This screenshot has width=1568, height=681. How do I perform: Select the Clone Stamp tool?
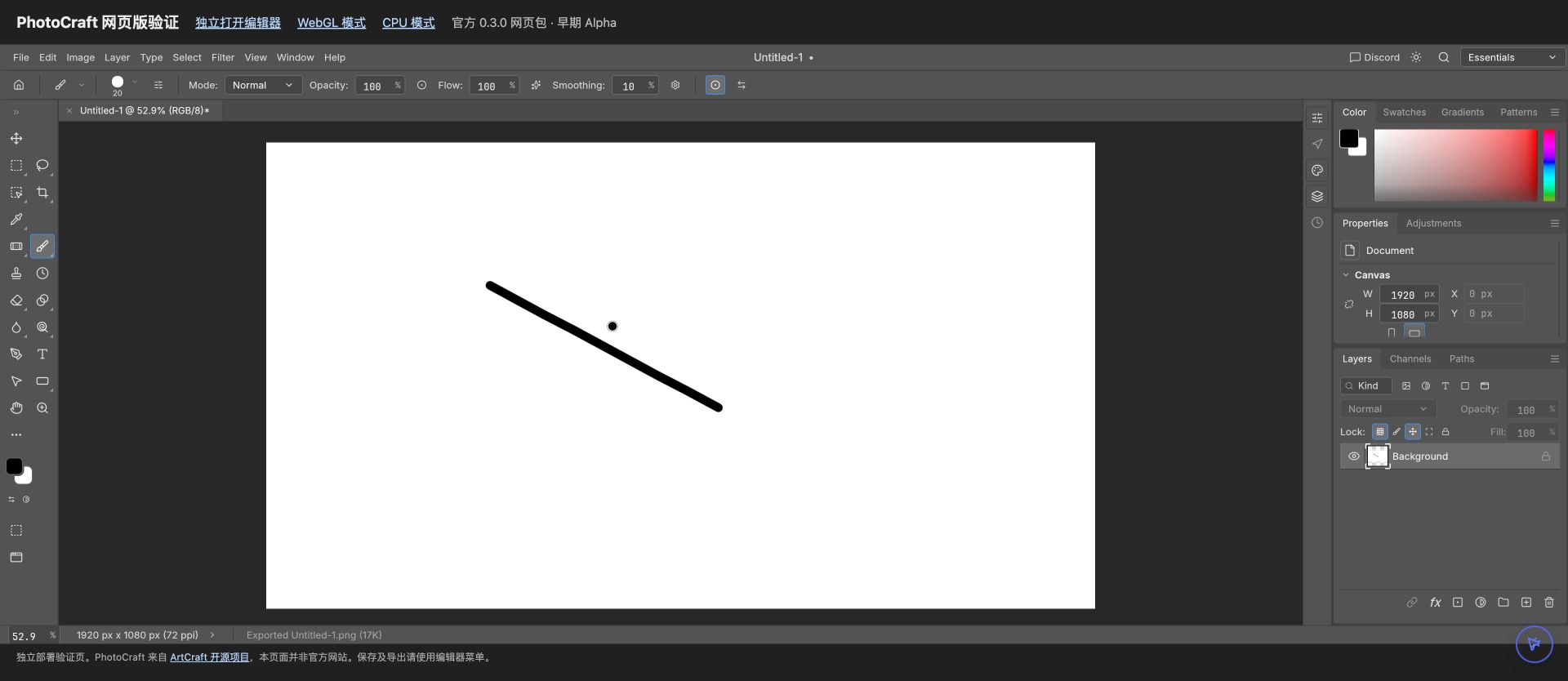coord(16,274)
